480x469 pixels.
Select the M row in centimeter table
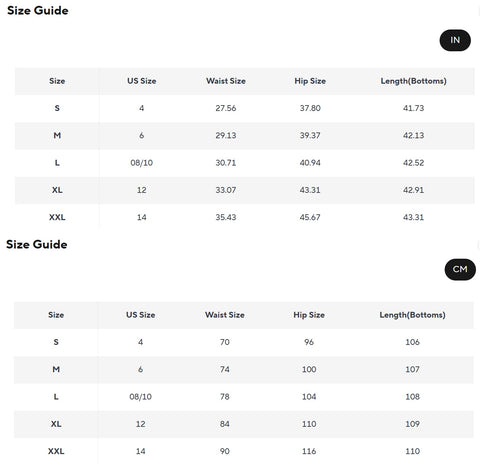[x=244, y=369]
